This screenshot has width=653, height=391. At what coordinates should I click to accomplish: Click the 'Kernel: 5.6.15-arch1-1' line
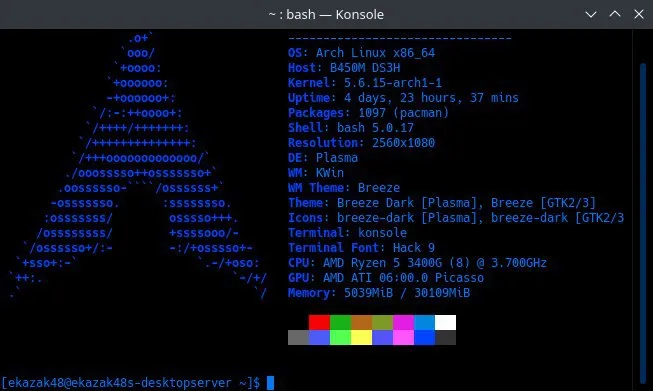365,83
